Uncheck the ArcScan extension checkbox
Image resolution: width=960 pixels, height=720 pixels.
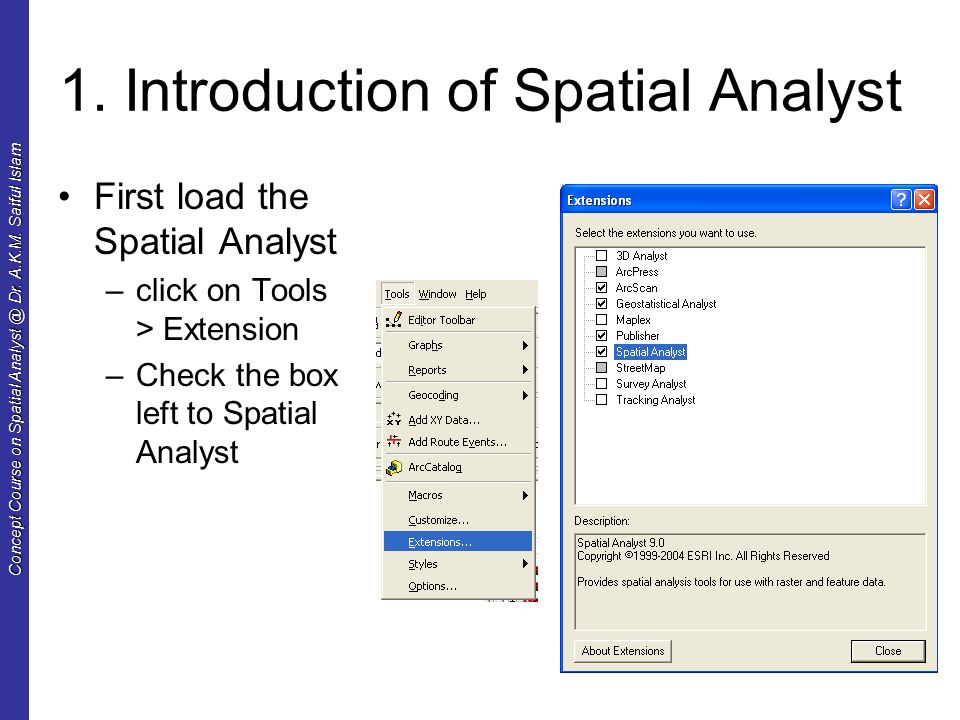tap(602, 287)
